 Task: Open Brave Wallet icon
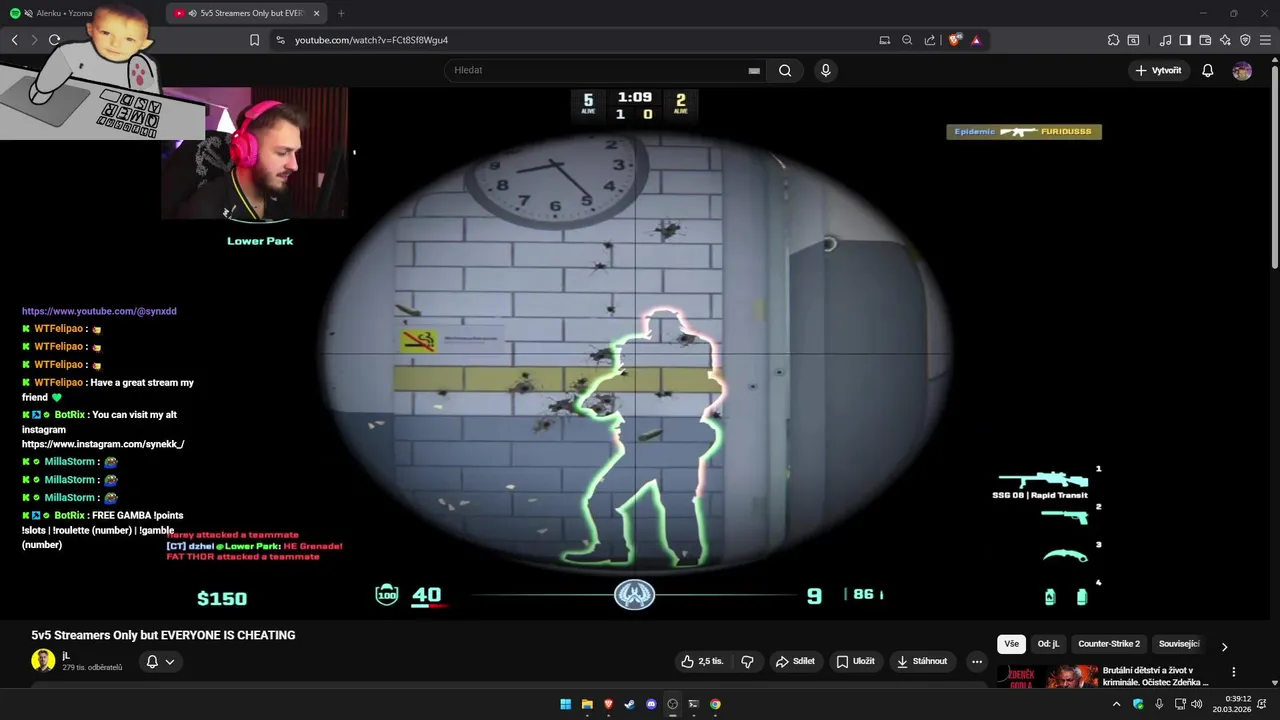[1205, 40]
